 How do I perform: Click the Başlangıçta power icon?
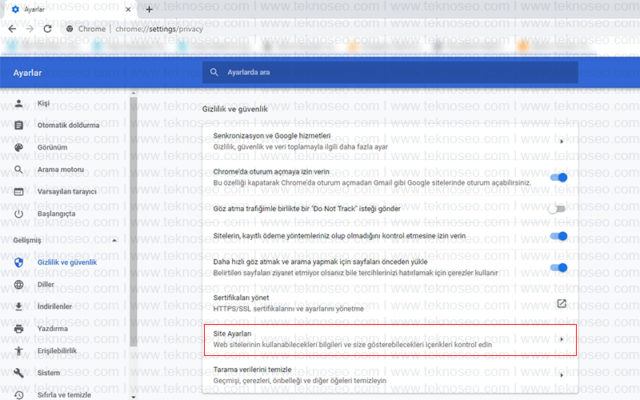click(19, 214)
